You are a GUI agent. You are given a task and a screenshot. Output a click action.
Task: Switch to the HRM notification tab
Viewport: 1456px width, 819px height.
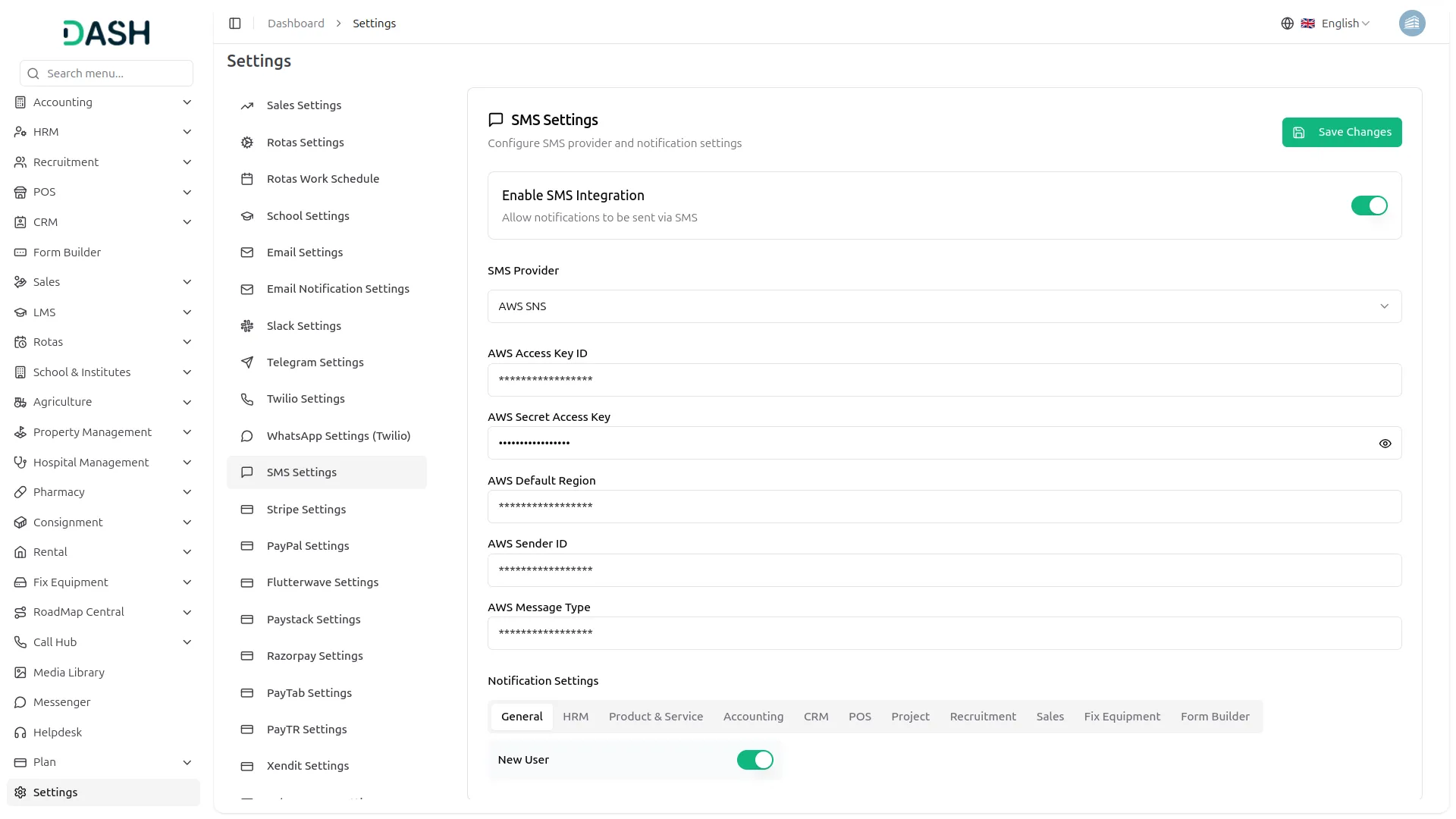coord(575,717)
